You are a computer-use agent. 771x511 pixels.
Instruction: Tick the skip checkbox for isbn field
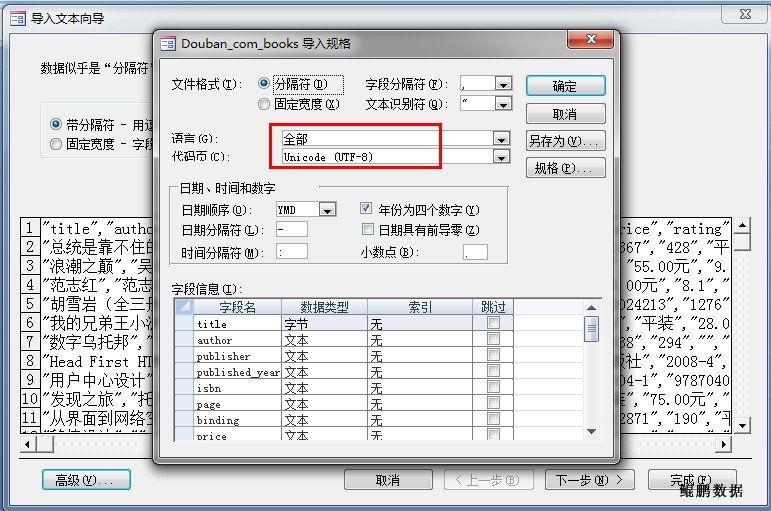[493, 387]
